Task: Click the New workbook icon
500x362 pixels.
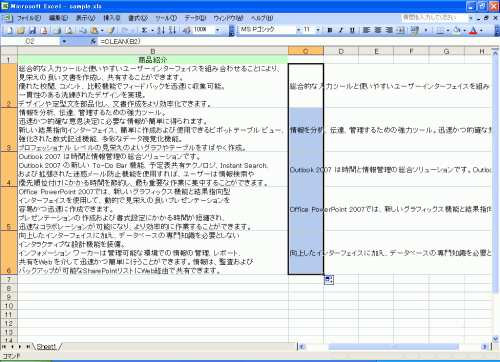Action: [9, 31]
